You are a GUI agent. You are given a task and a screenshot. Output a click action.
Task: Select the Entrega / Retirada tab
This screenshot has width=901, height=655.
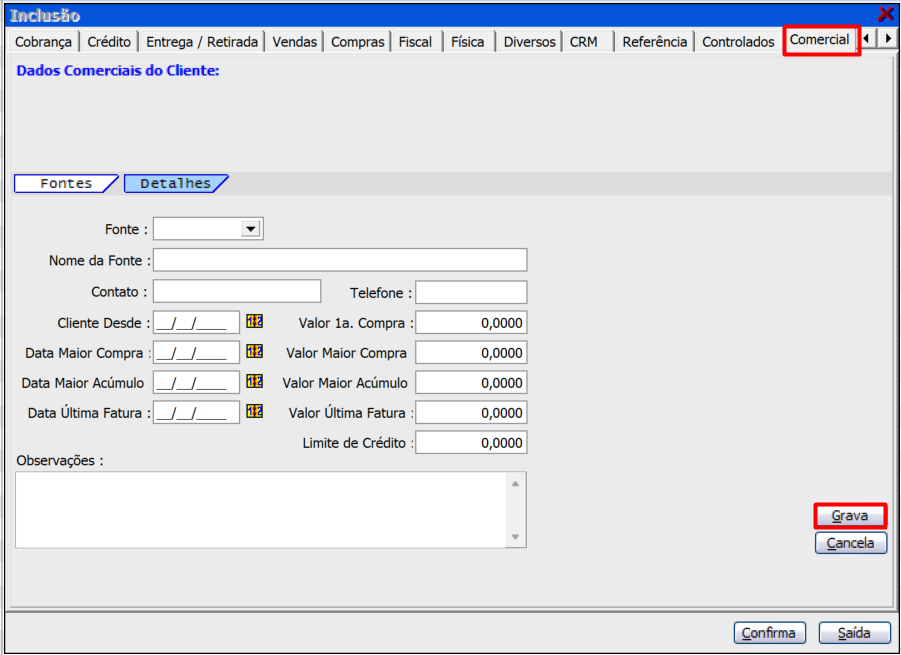pyautogui.click(x=202, y=42)
